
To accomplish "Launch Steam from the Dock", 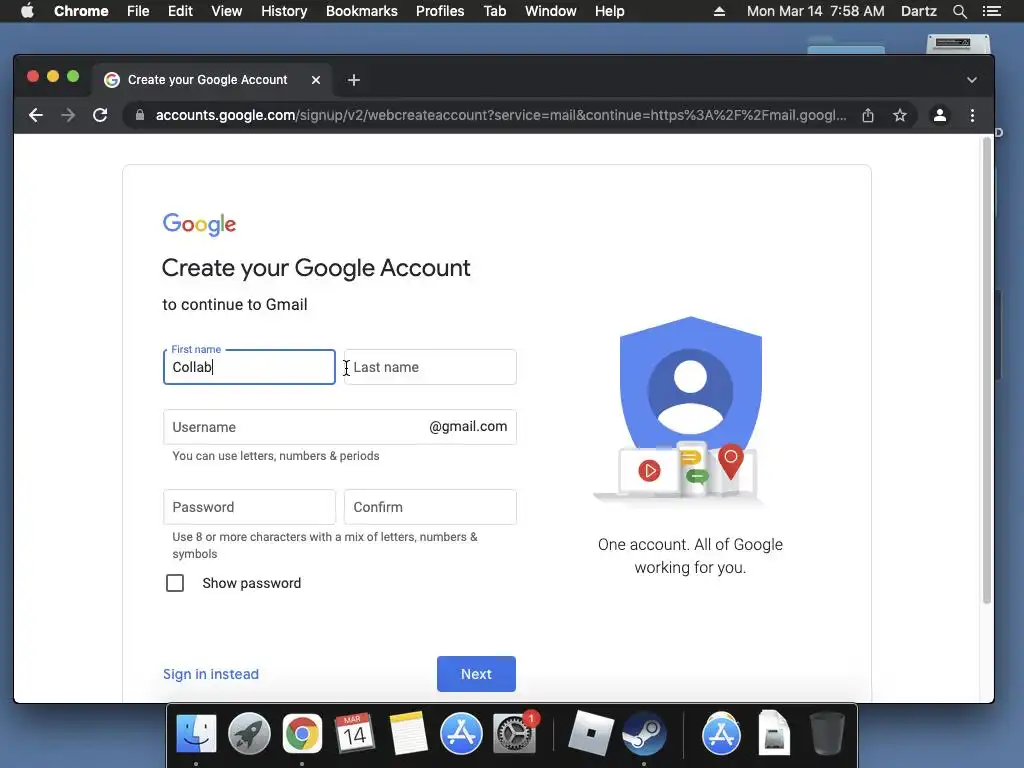I will pos(644,733).
